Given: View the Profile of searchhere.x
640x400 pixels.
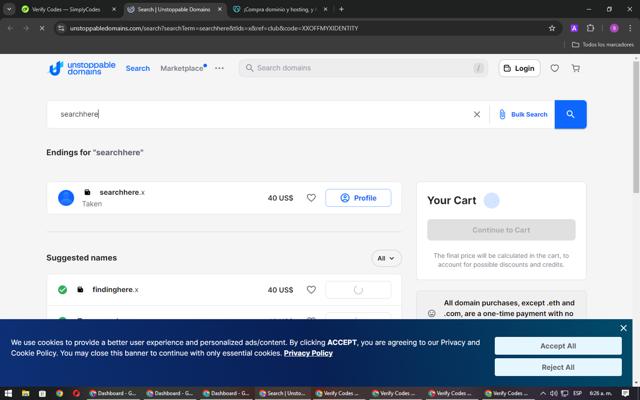Looking at the screenshot, I should point(358,198).
